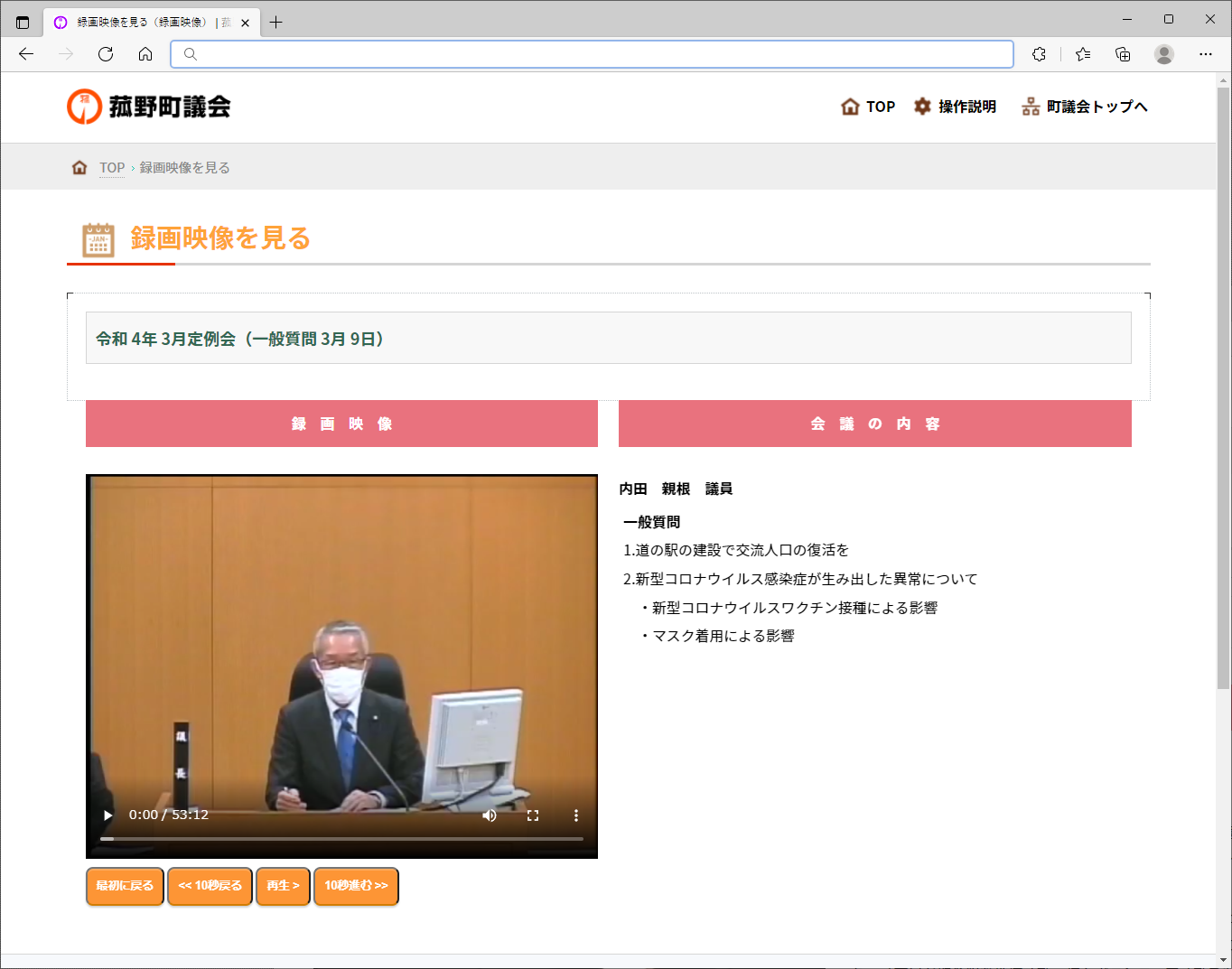Screen dimensions: 1232x969
Task: Select the 録画映像 header tab
Action: tap(341, 424)
